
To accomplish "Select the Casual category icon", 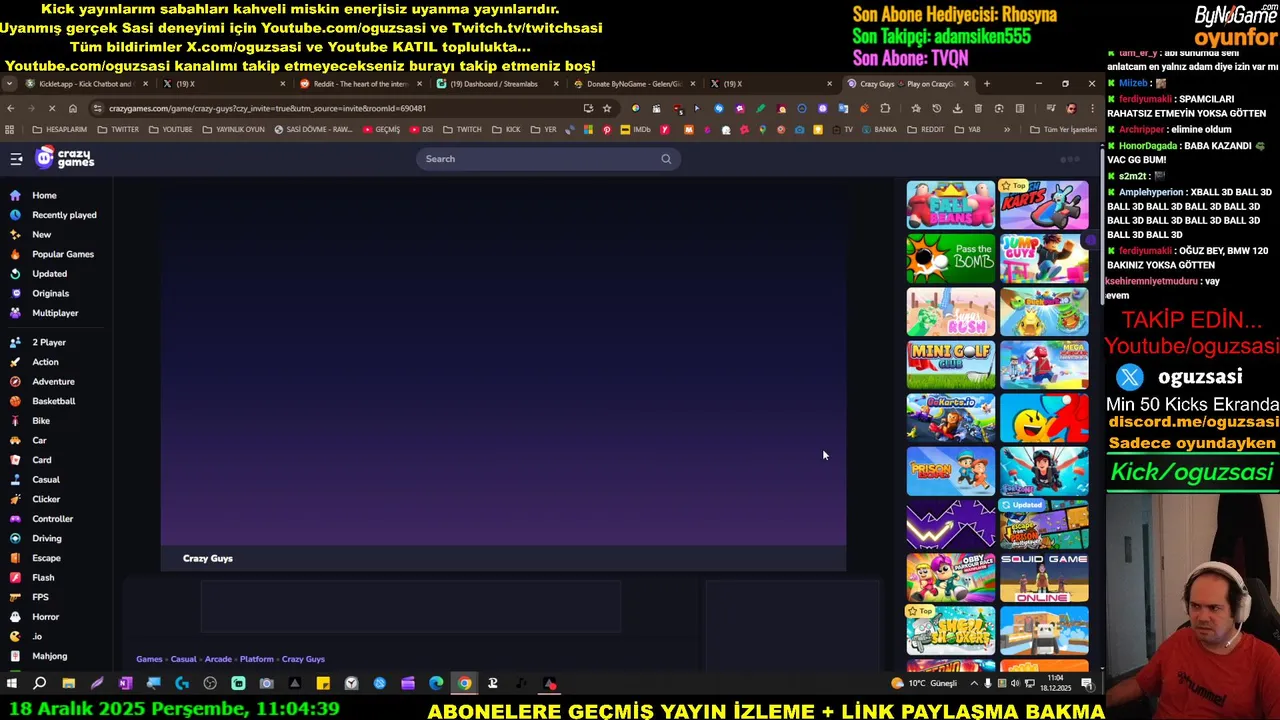I will point(15,479).
